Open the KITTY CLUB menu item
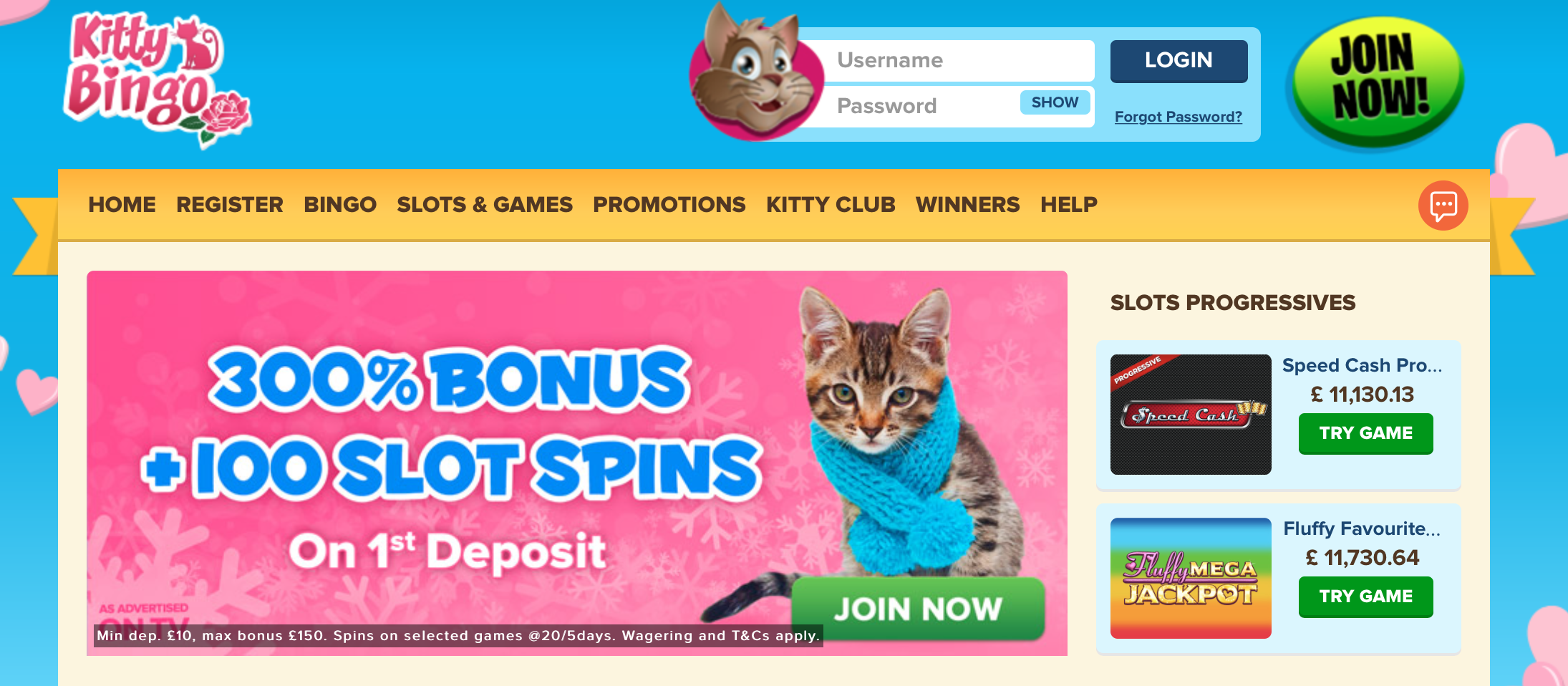 (x=831, y=205)
